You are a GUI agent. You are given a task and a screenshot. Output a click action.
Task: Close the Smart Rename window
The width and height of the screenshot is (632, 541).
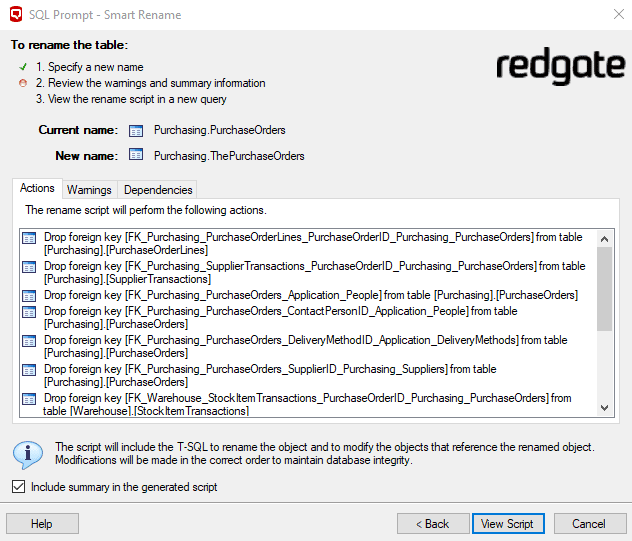click(x=619, y=15)
